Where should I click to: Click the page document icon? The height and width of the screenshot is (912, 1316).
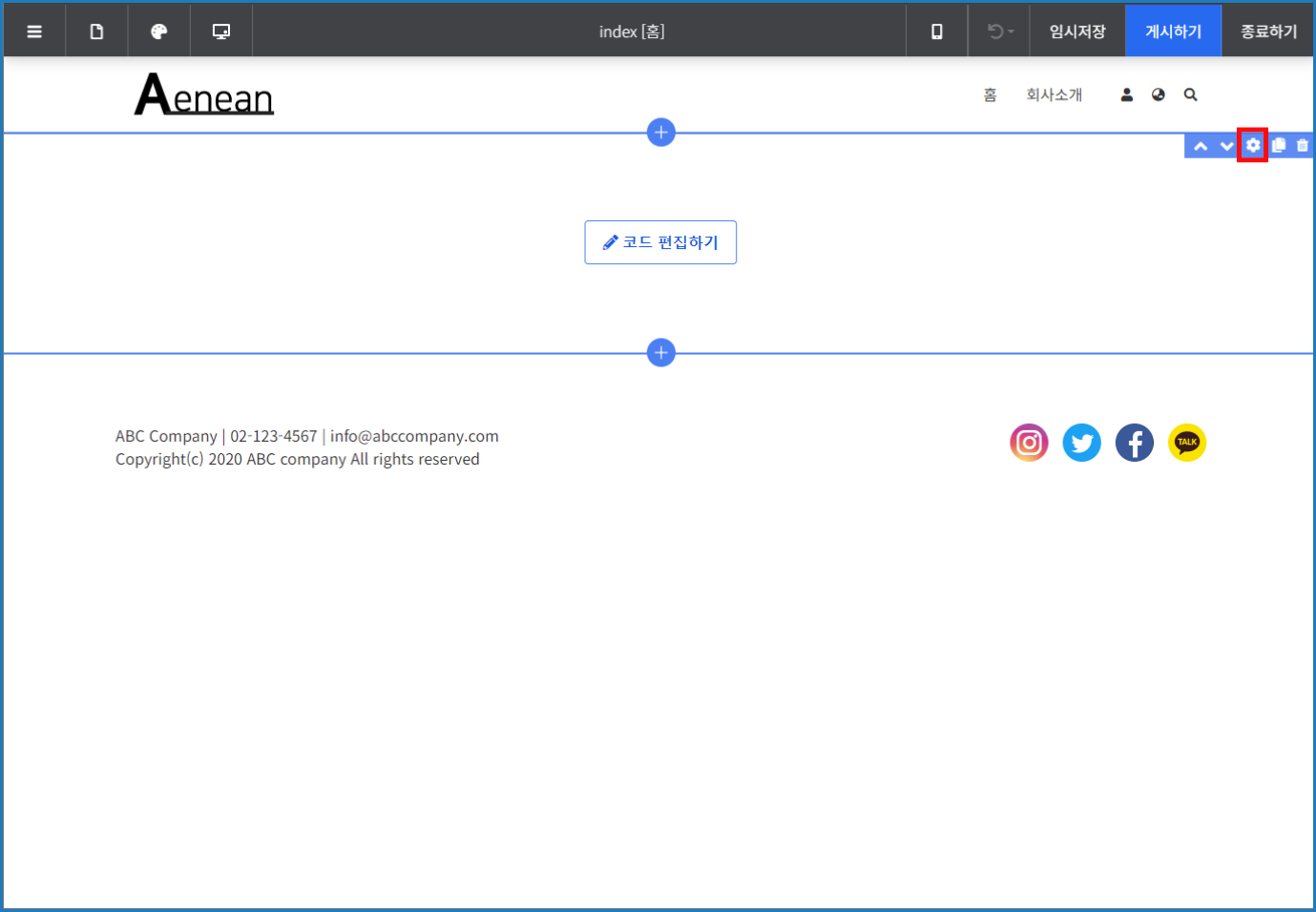tap(96, 31)
